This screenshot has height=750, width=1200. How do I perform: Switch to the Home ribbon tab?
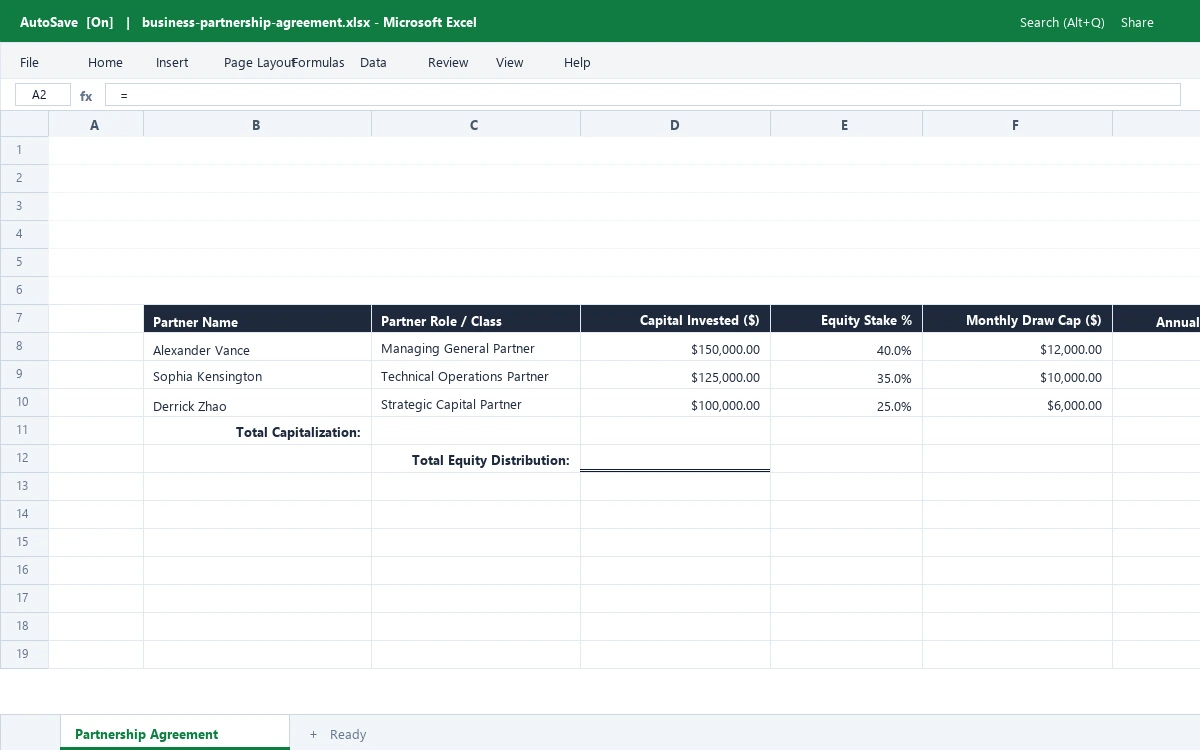[x=105, y=62]
